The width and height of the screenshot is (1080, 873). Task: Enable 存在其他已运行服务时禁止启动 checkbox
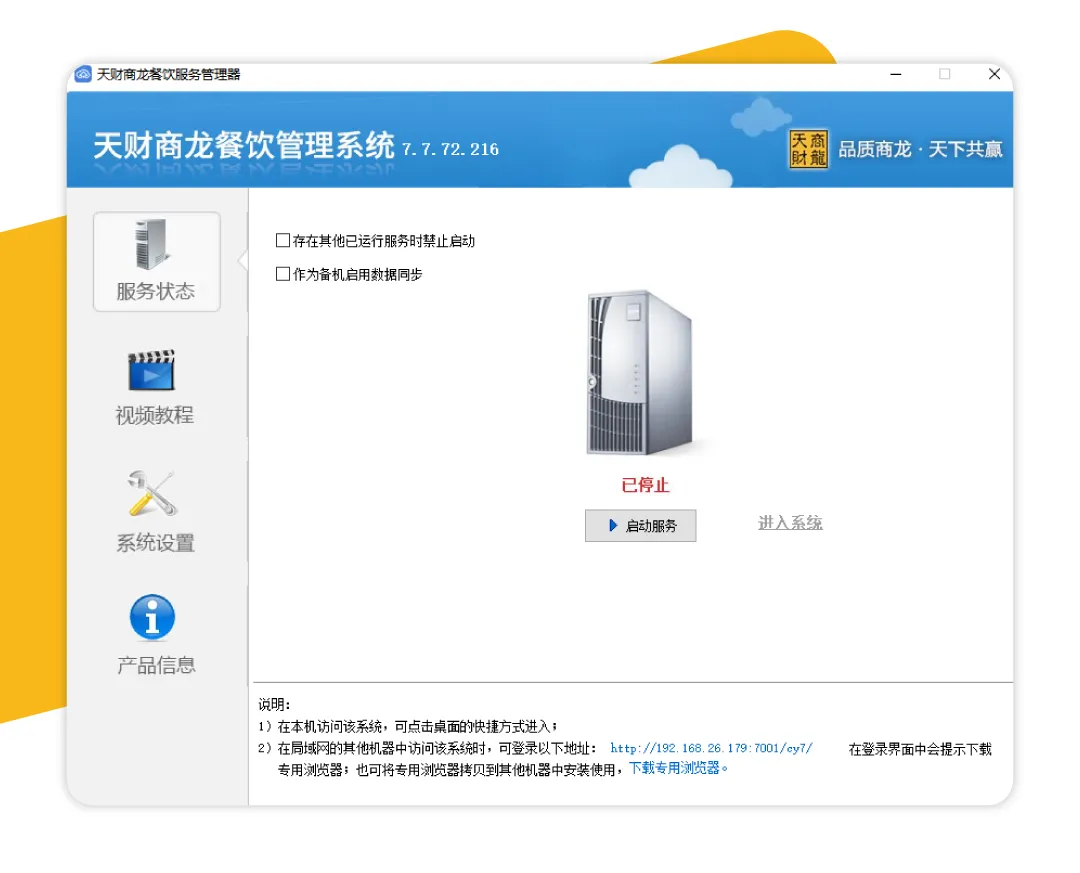coord(282,240)
